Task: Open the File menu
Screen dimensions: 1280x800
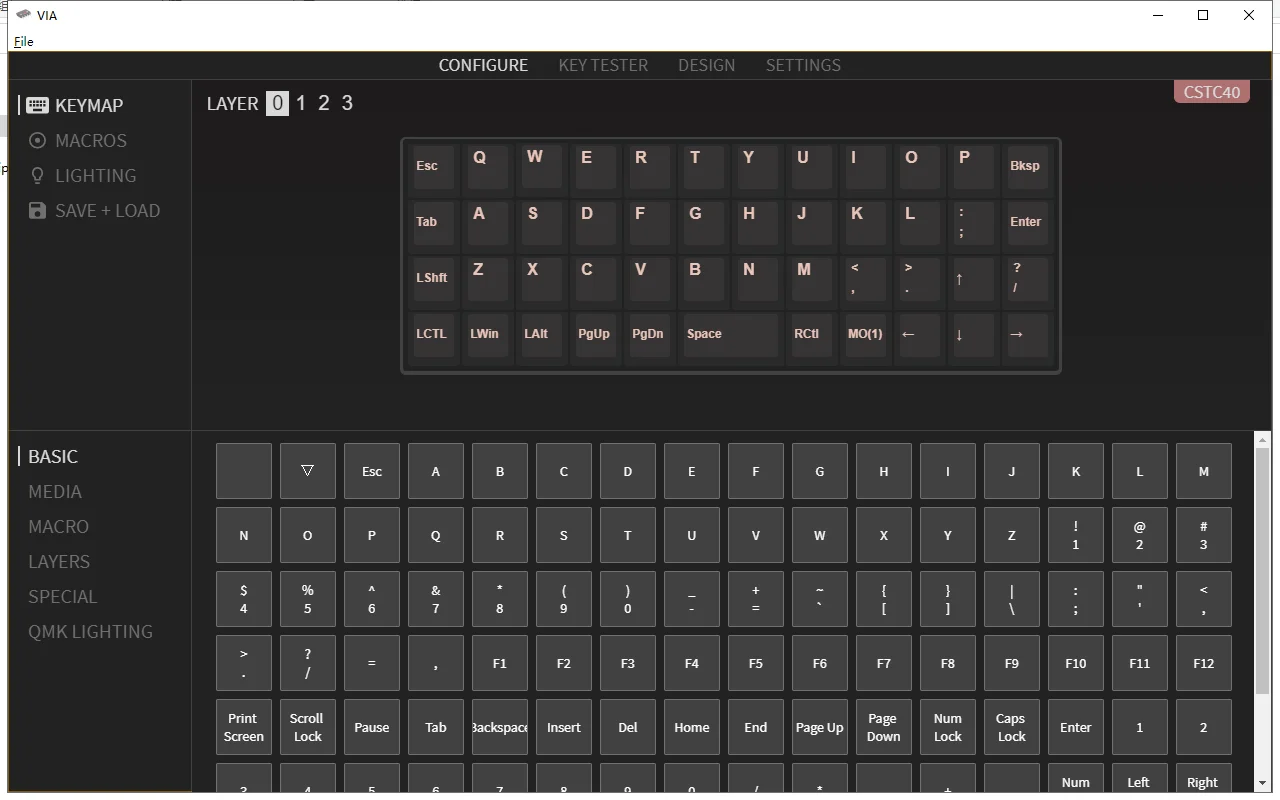Action: [x=23, y=42]
